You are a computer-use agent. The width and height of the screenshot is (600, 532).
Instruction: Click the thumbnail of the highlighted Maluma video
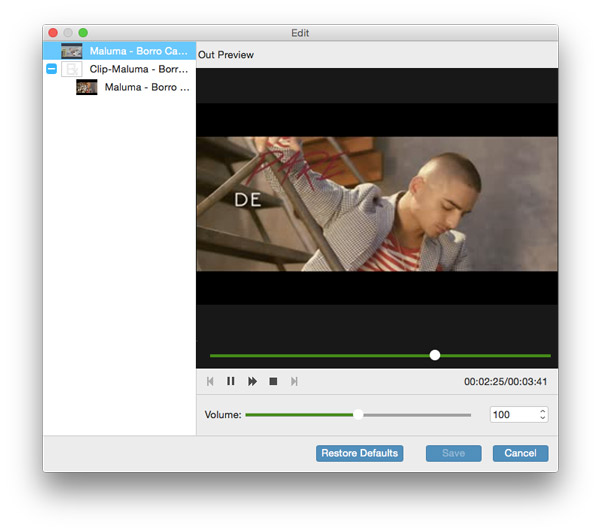[x=72, y=51]
